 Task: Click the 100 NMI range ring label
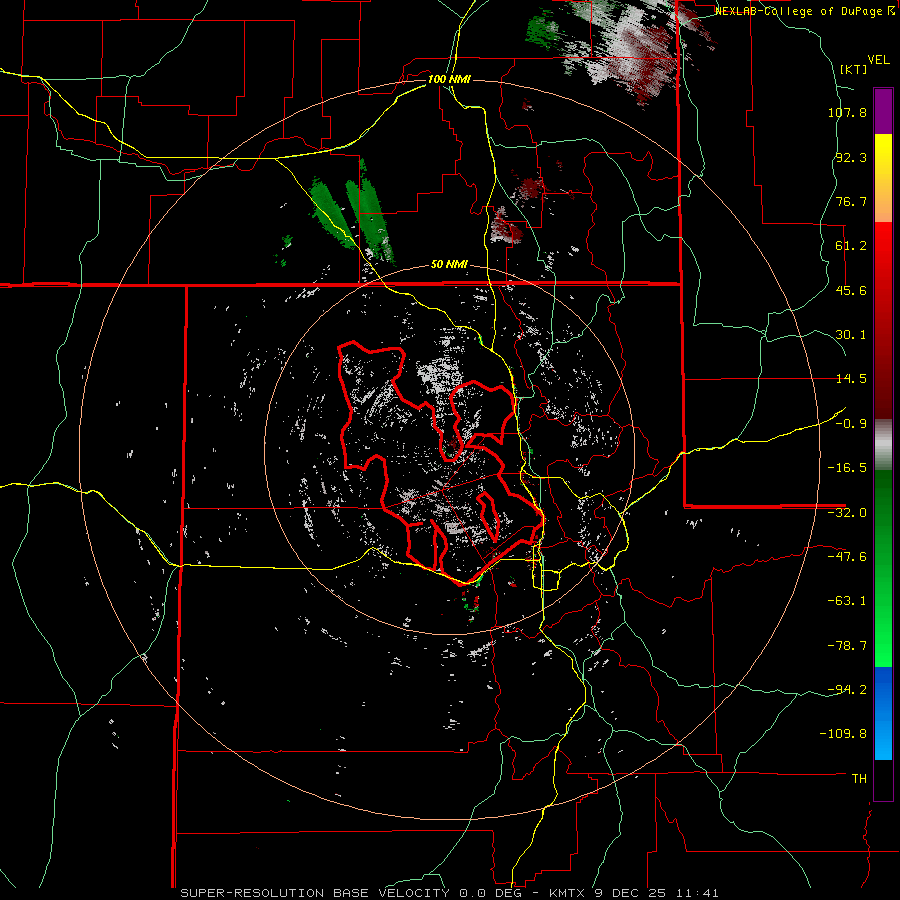pyautogui.click(x=449, y=79)
